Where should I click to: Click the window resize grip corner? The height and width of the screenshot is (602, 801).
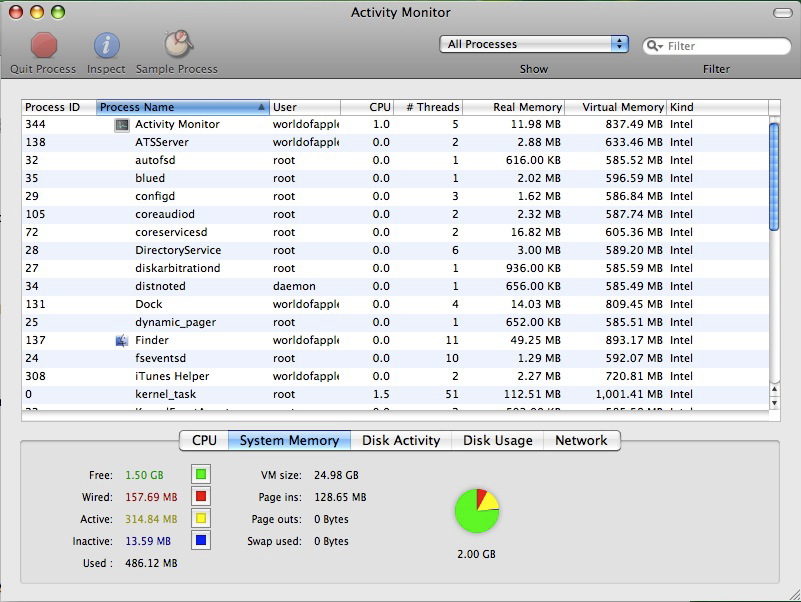pyautogui.click(x=794, y=595)
